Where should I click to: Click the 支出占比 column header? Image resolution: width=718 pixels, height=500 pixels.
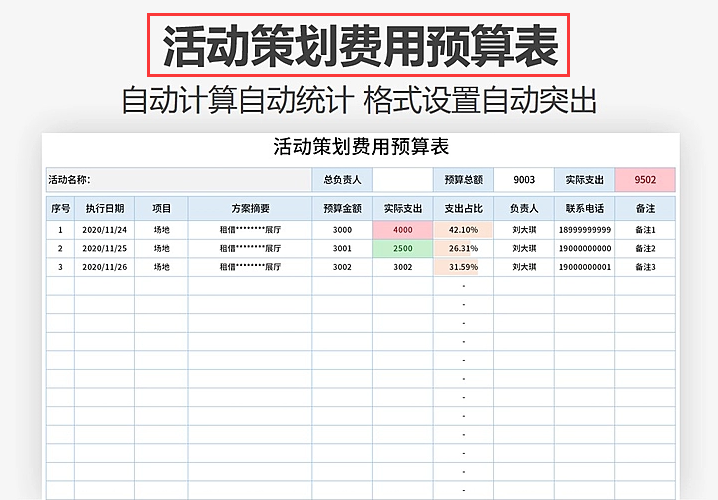(x=463, y=209)
